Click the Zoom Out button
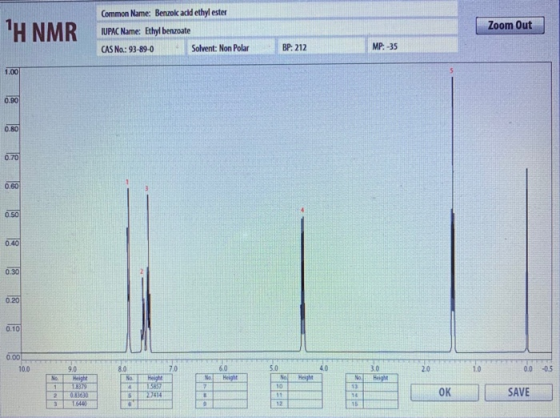Screen dimensions: 560x418 [510, 25]
